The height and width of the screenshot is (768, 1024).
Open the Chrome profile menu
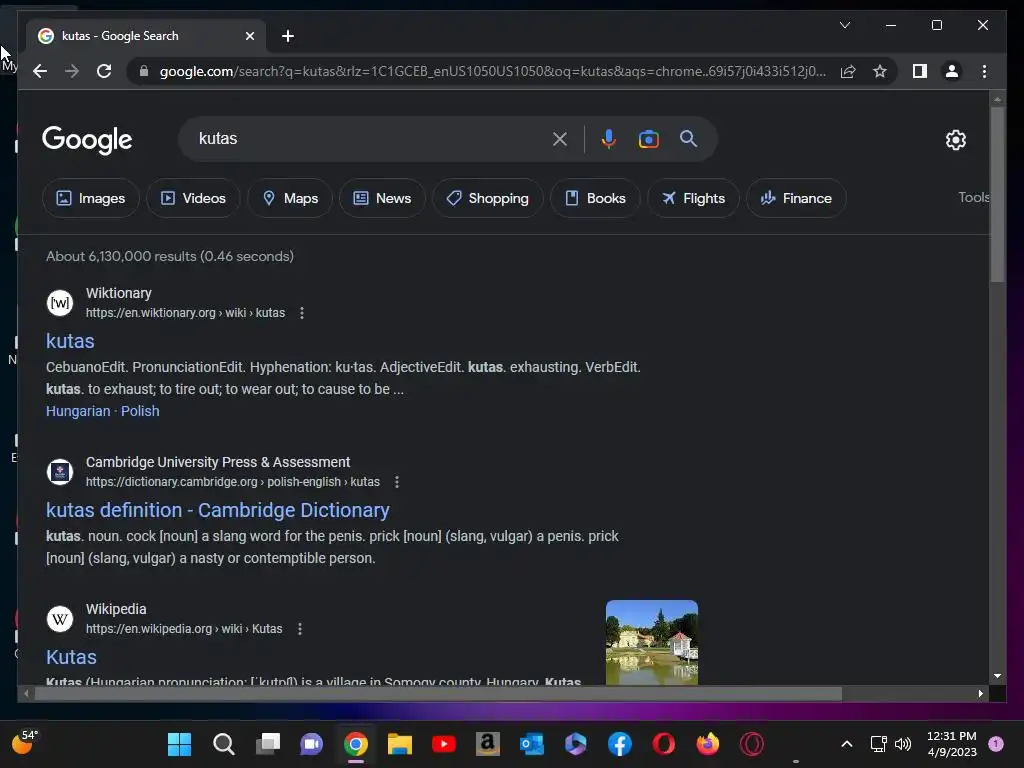[952, 71]
